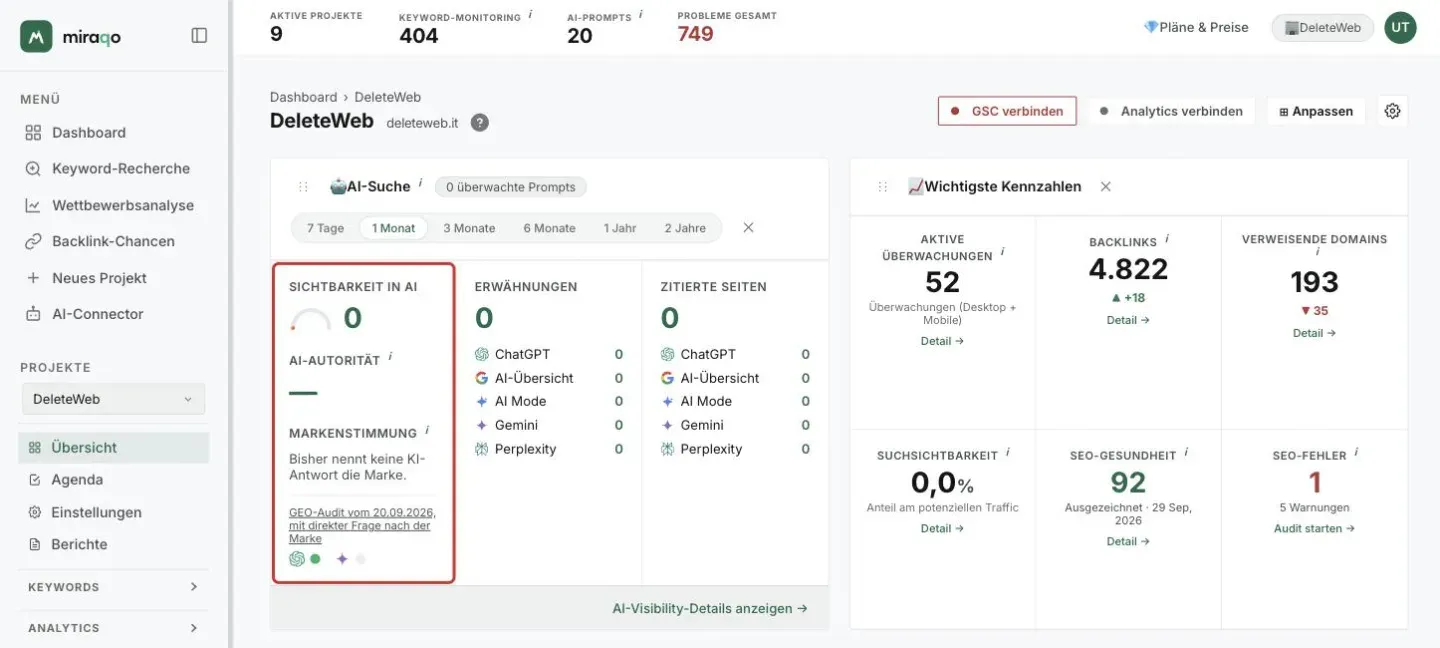The width and height of the screenshot is (1440, 648).
Task: Click Audit starten under SEO-Fehler
Action: click(1314, 528)
